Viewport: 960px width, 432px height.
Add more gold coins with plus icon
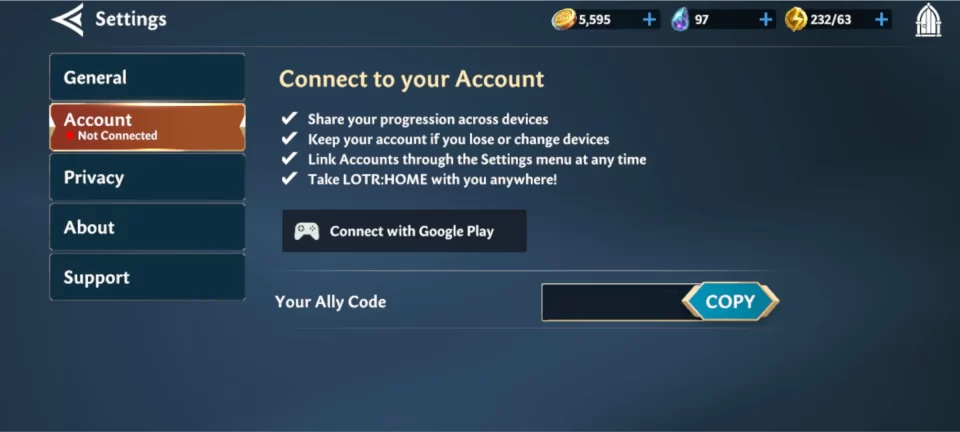click(649, 20)
